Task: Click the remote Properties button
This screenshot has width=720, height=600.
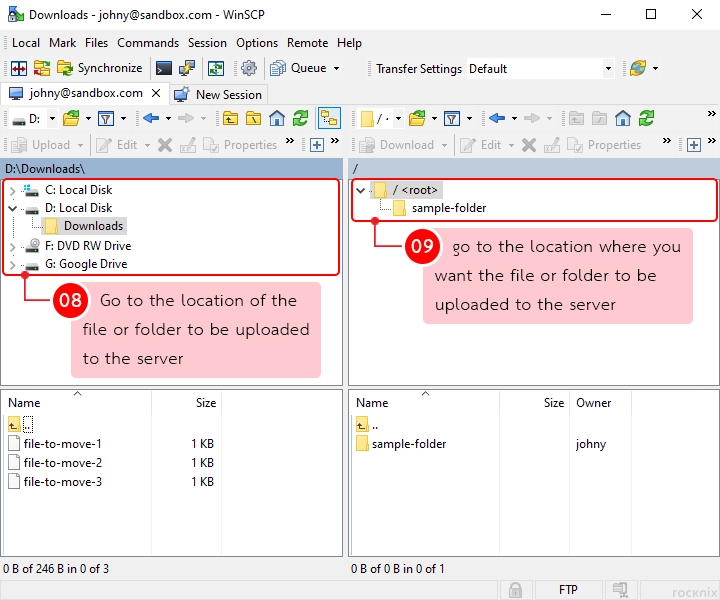Action: point(604,145)
